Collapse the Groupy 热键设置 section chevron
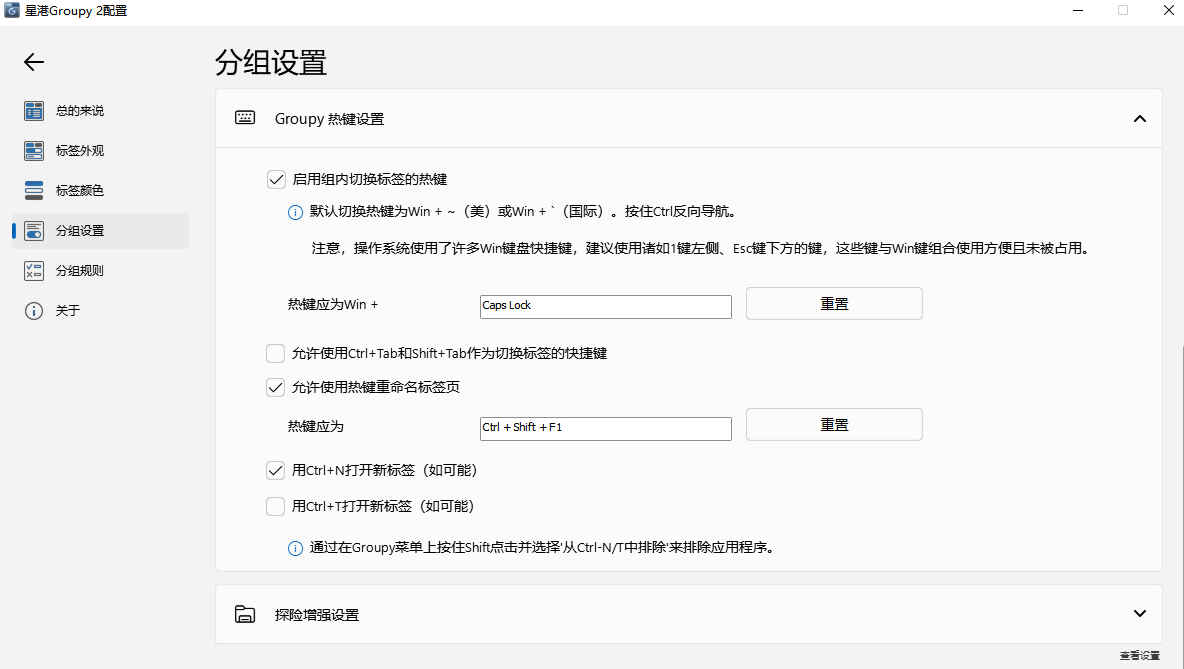The height and width of the screenshot is (669, 1184). point(1139,119)
